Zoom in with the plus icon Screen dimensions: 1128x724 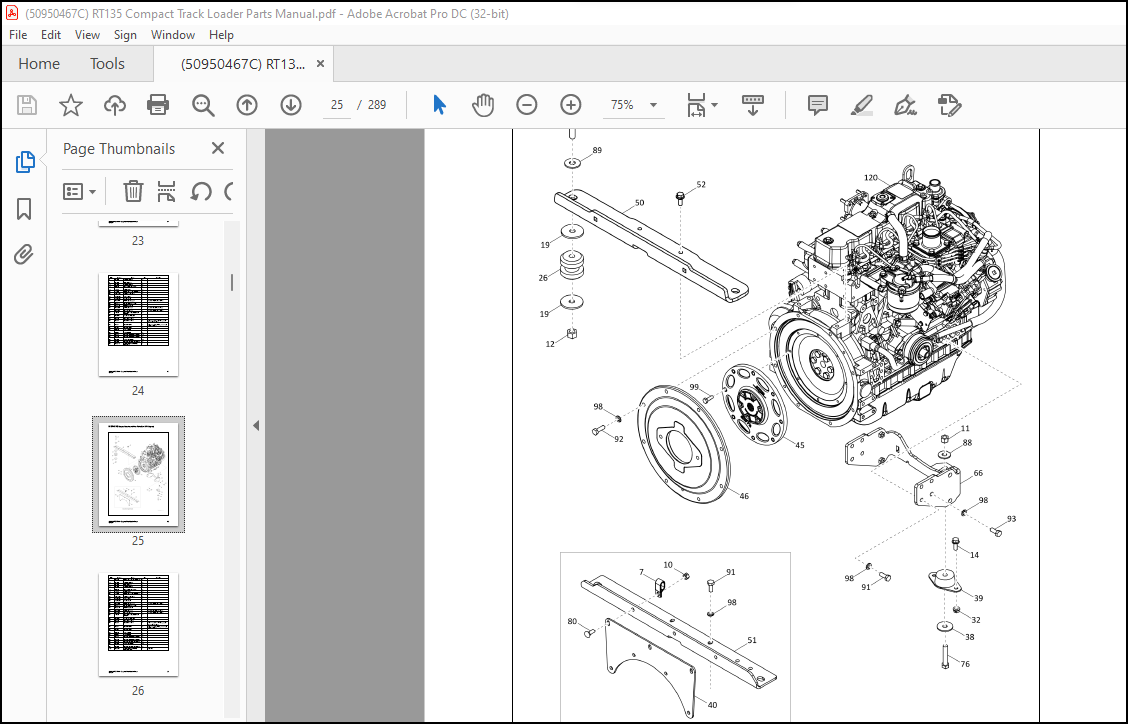(x=570, y=105)
